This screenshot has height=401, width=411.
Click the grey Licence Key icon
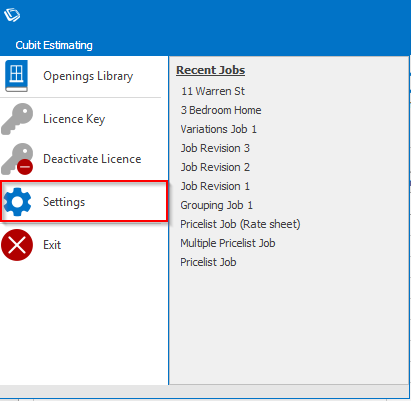click(17, 119)
